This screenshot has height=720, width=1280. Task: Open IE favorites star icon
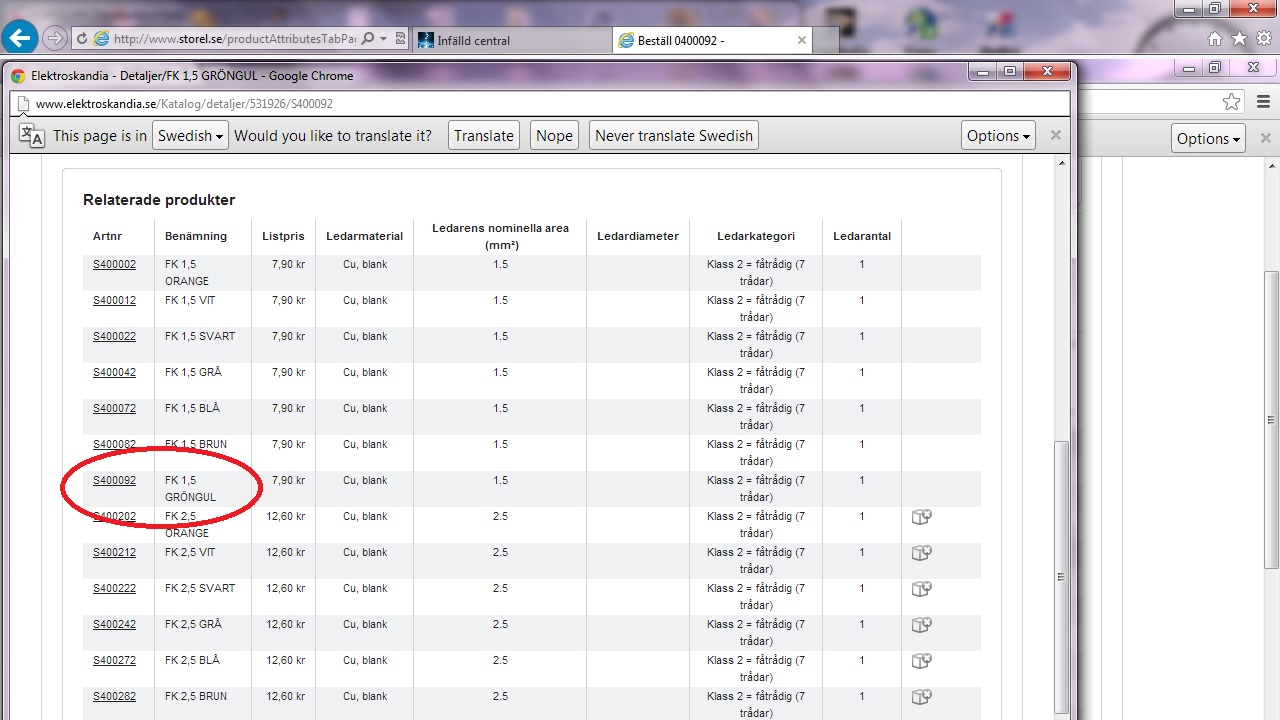click(x=1239, y=39)
